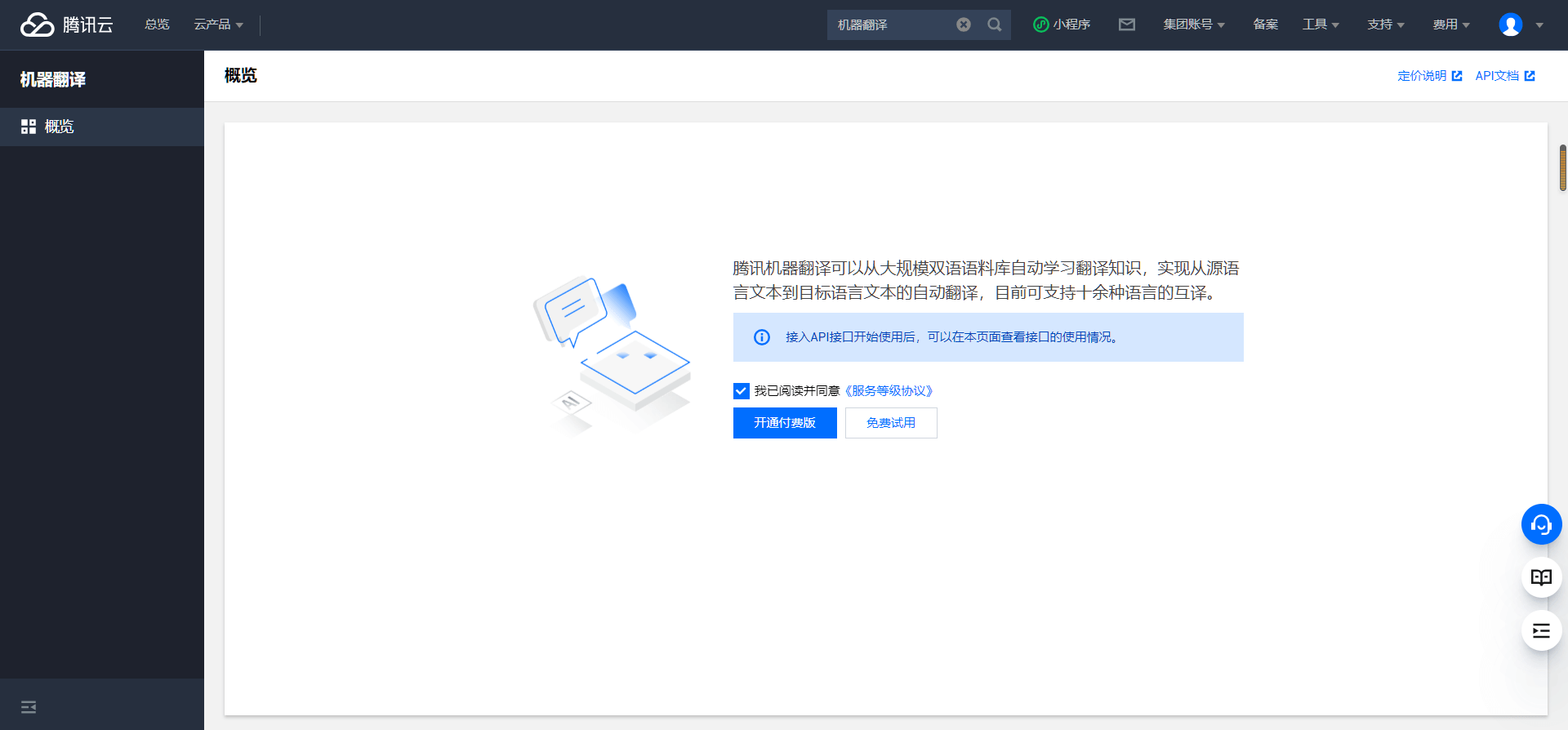
Task: Click external link icon beside 定价说明
Action: point(1457,76)
